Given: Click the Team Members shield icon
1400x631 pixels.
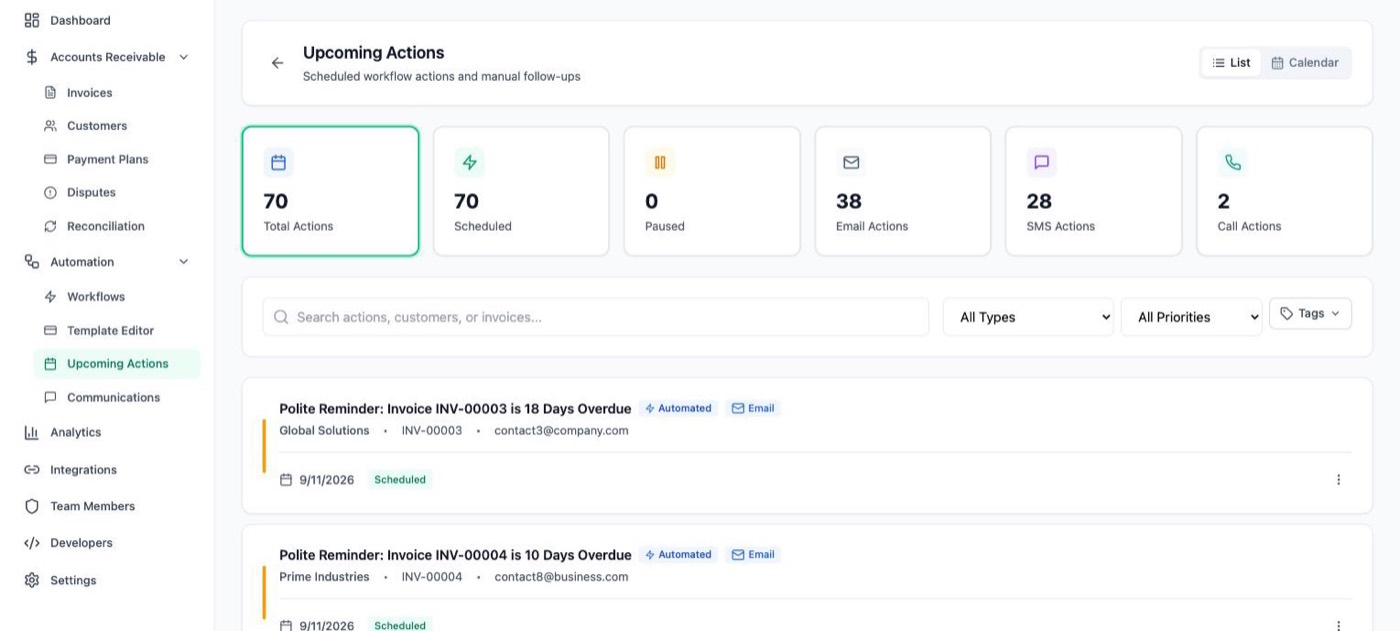Looking at the screenshot, I should coord(32,506).
